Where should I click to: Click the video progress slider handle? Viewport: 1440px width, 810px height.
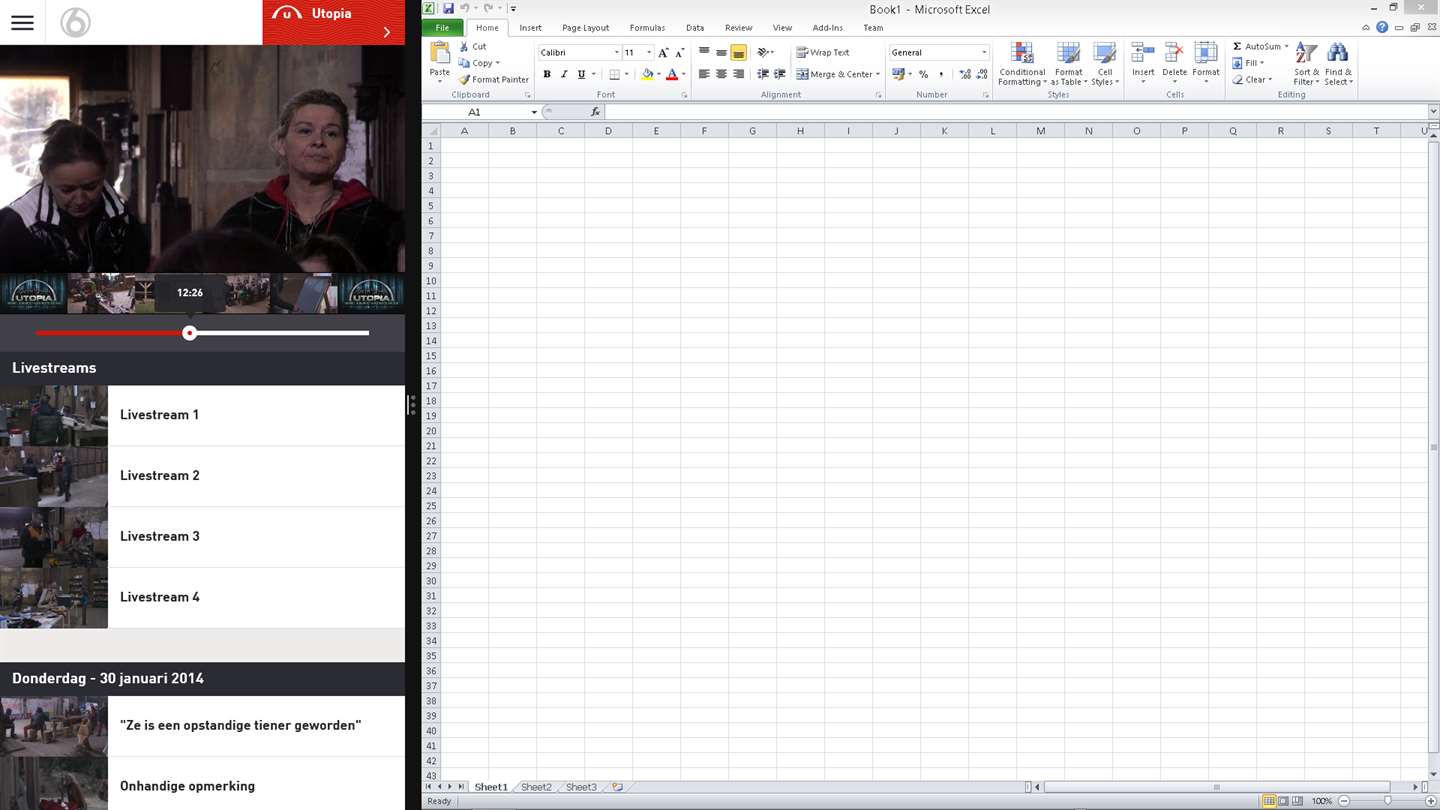(189, 333)
